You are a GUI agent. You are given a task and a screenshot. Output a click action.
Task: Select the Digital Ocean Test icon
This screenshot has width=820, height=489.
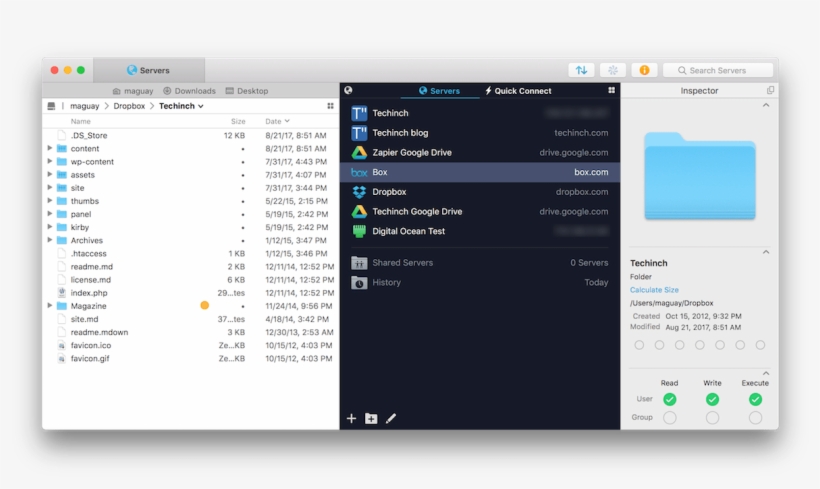tap(359, 231)
